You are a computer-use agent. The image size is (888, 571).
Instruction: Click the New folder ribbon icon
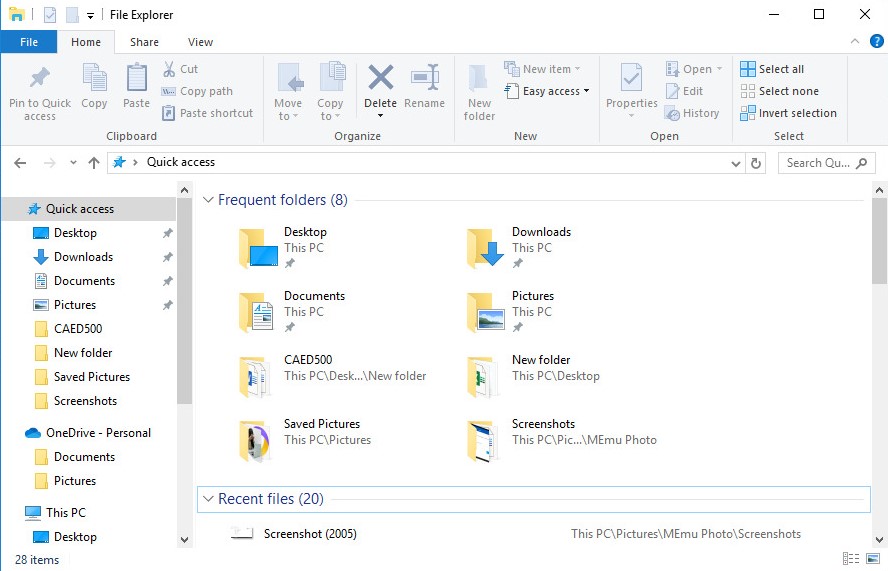[479, 79]
